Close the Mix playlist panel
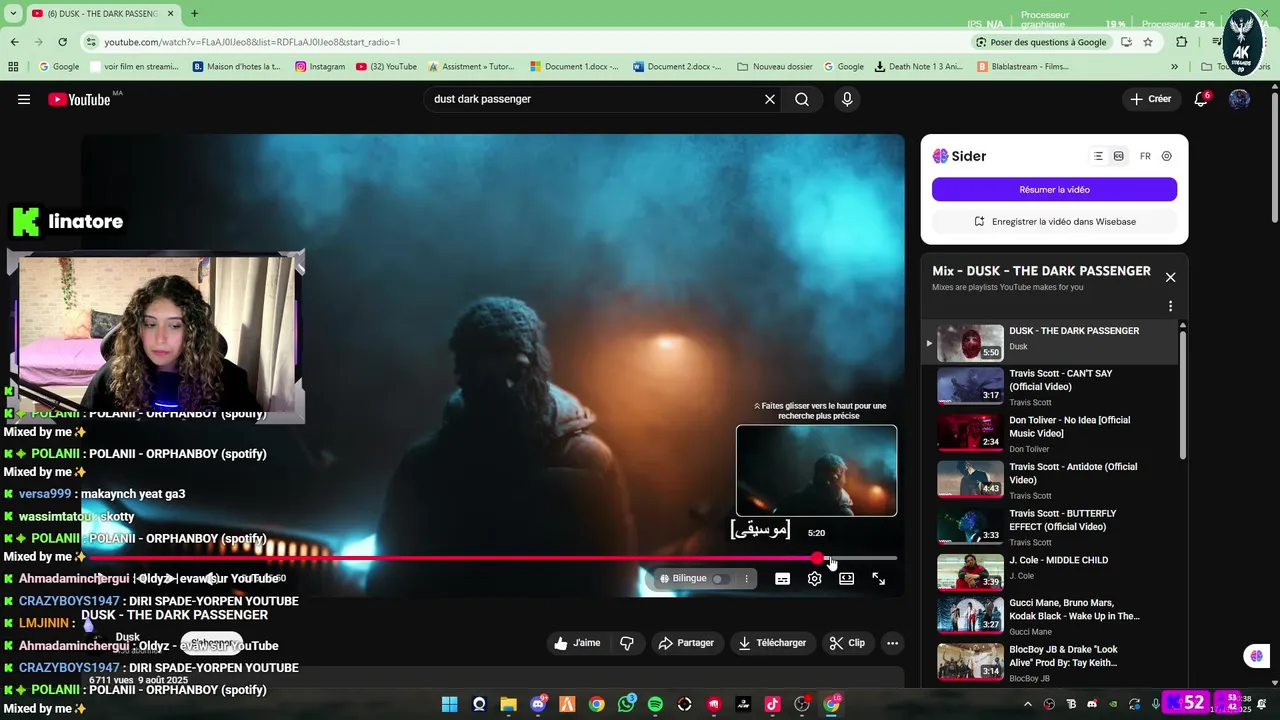Viewport: 1280px width, 720px height. (1170, 277)
